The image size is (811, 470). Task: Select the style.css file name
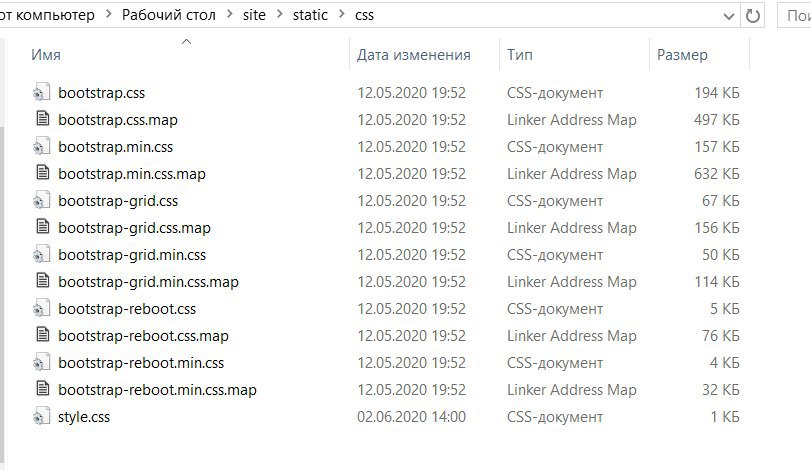pos(84,417)
